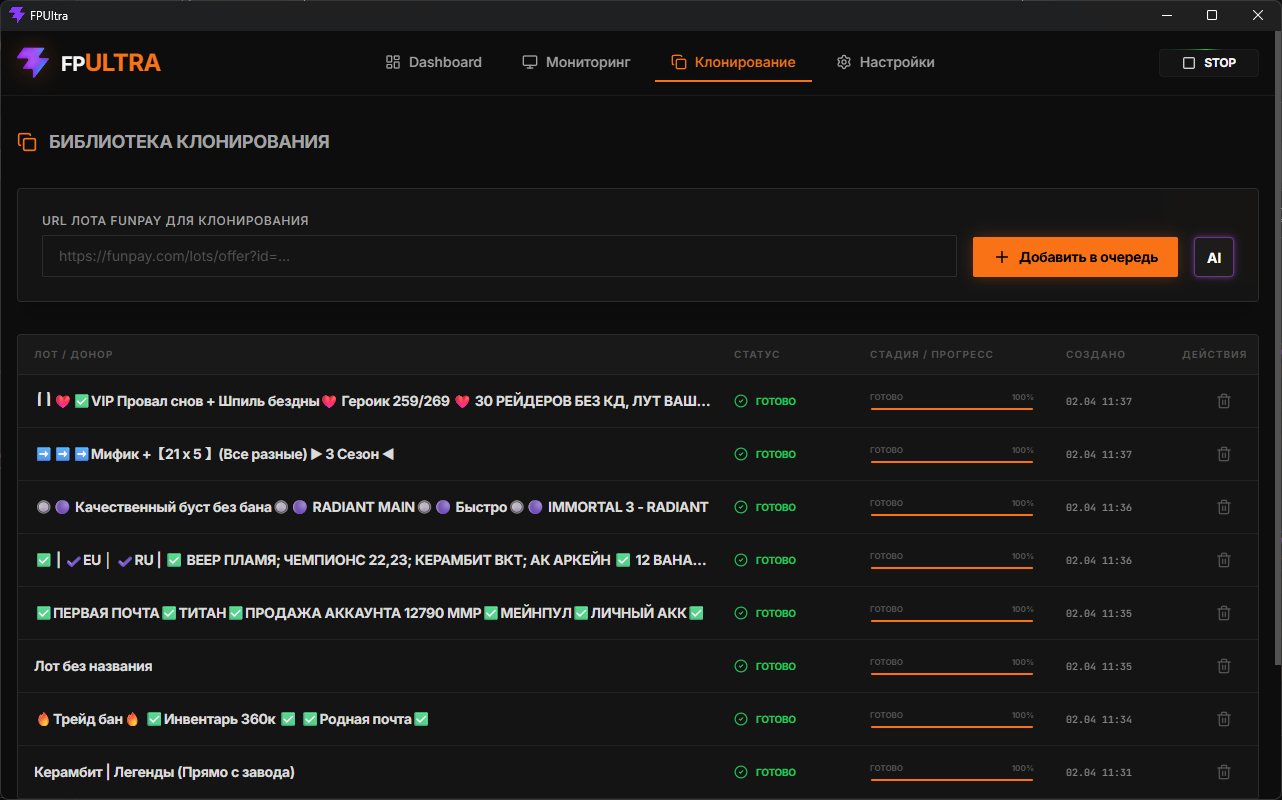Viewport: 1282px width, 800px height.
Task: Remove the Качественный буст без бана lot
Action: [1223, 507]
